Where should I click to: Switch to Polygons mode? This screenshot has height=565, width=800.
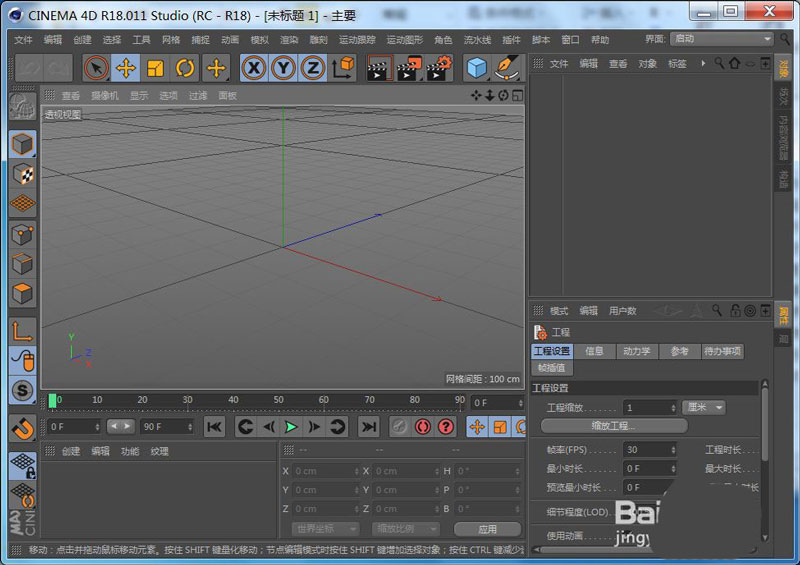(22, 293)
